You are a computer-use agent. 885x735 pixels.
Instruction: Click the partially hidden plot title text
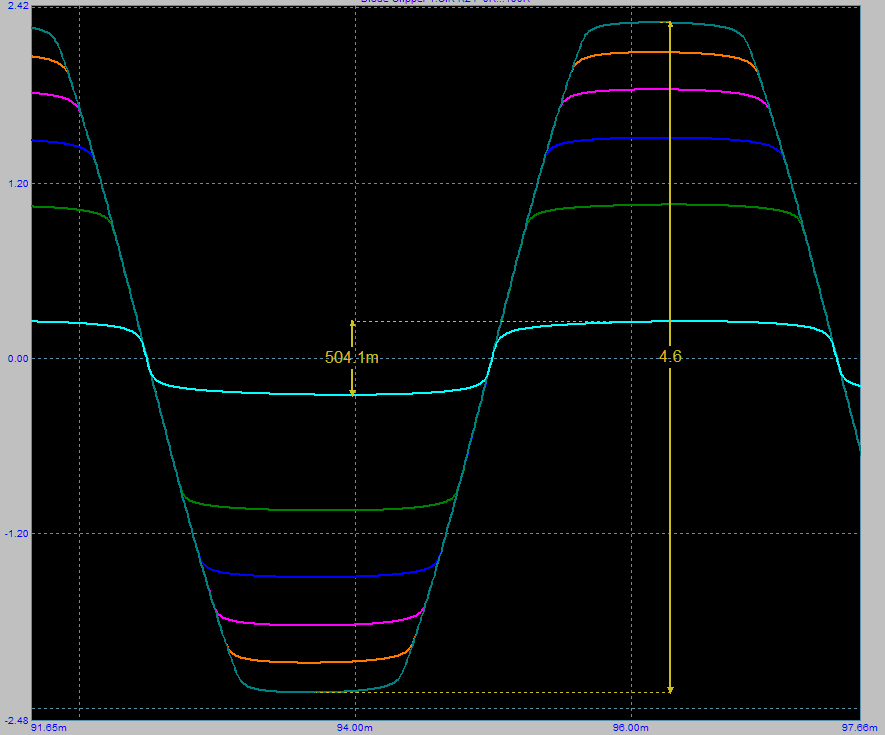[445, 2]
